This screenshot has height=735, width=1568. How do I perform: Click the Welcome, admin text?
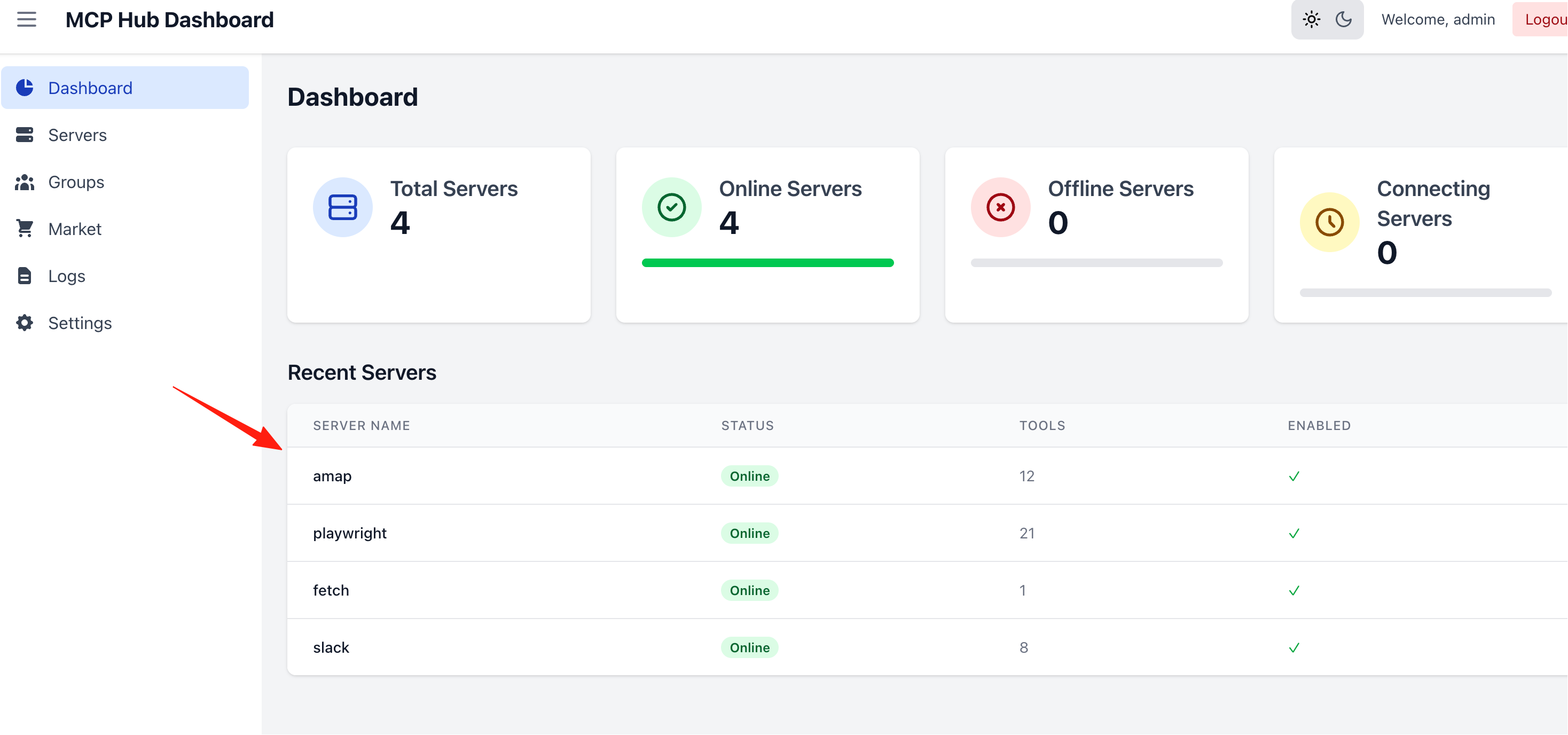[x=1438, y=19]
